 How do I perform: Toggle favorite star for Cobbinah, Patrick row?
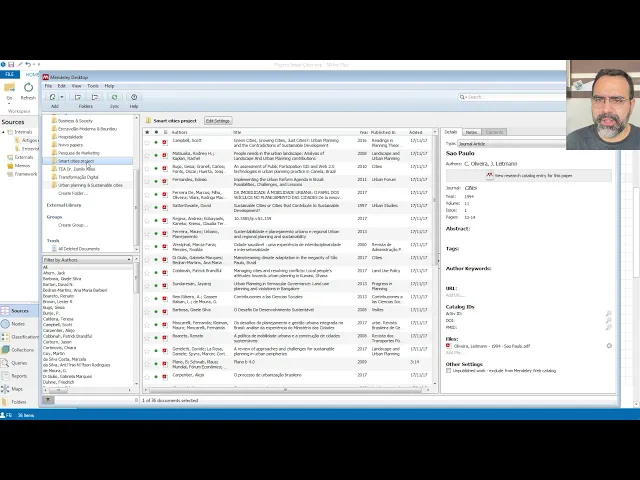147,273
